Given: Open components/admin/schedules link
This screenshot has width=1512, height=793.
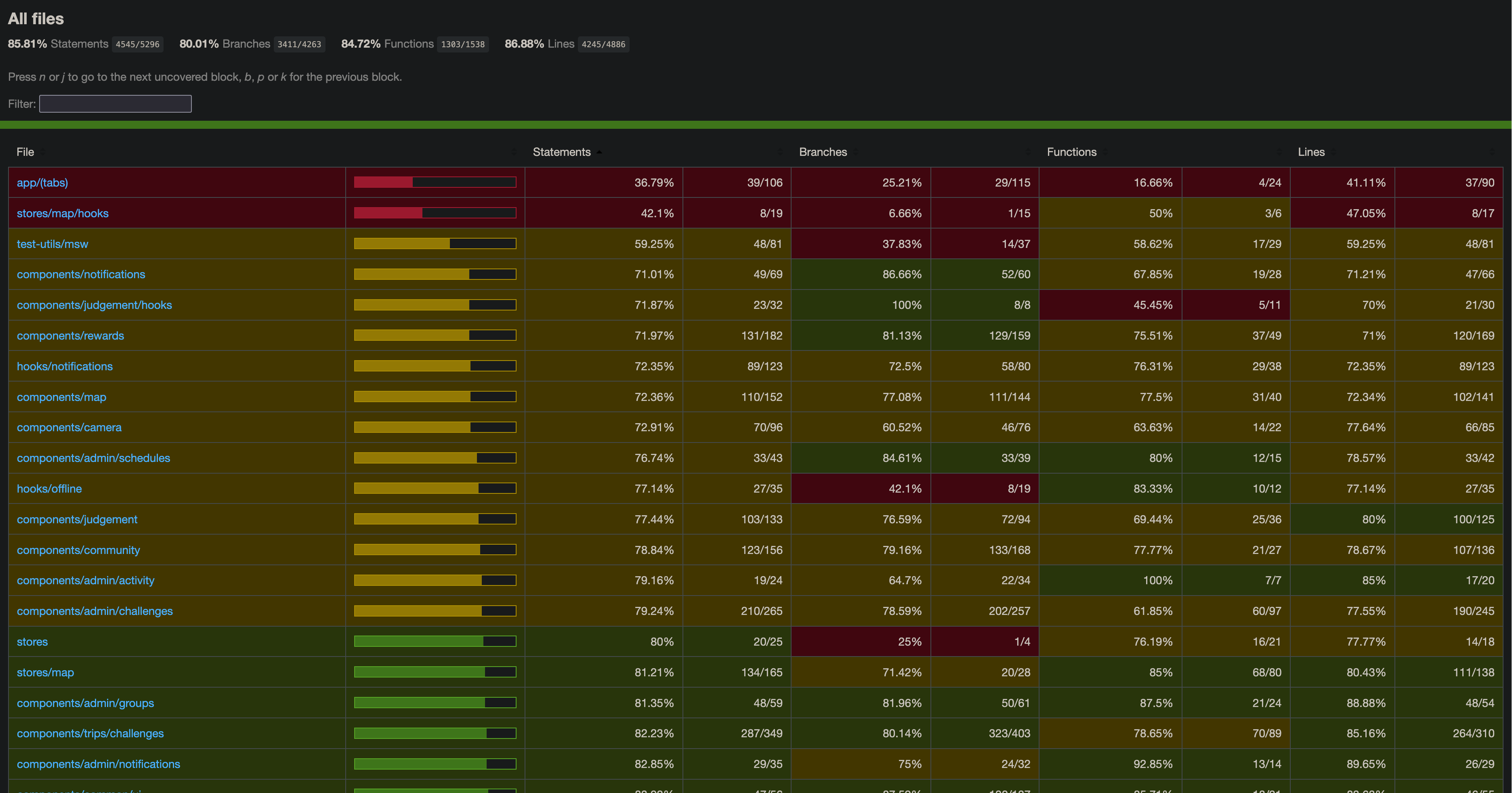Looking at the screenshot, I should (x=93, y=458).
